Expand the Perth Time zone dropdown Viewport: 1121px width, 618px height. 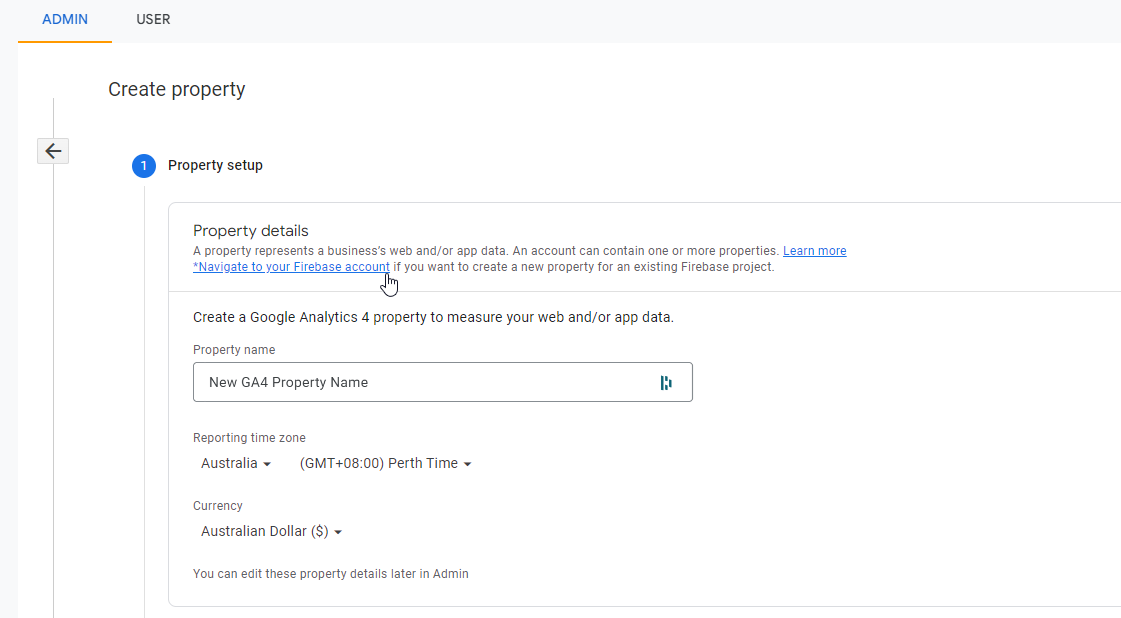point(385,464)
